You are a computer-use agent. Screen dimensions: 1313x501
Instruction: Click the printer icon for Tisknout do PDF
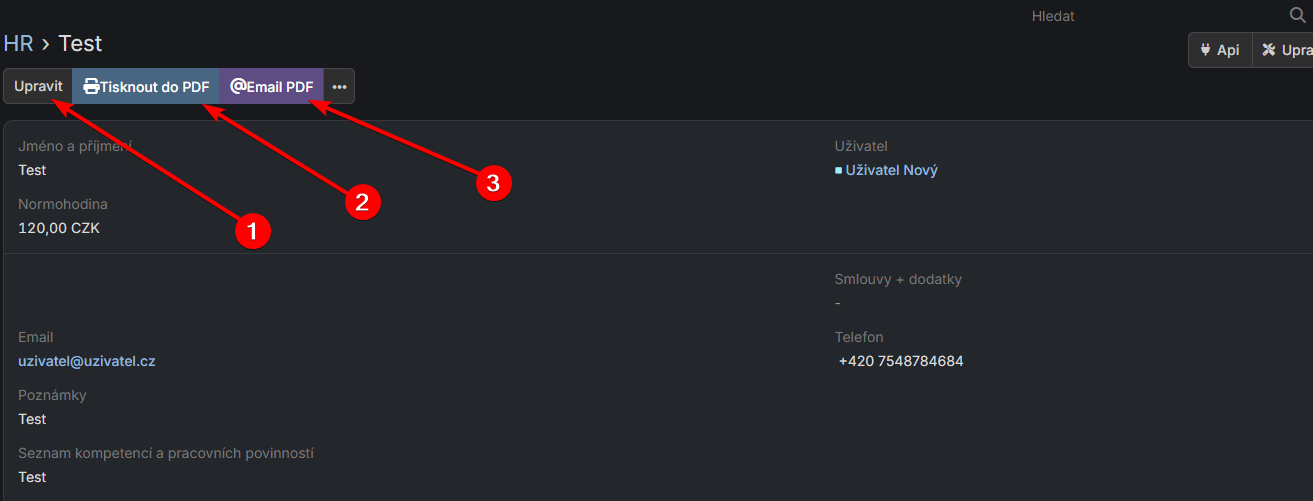point(91,87)
